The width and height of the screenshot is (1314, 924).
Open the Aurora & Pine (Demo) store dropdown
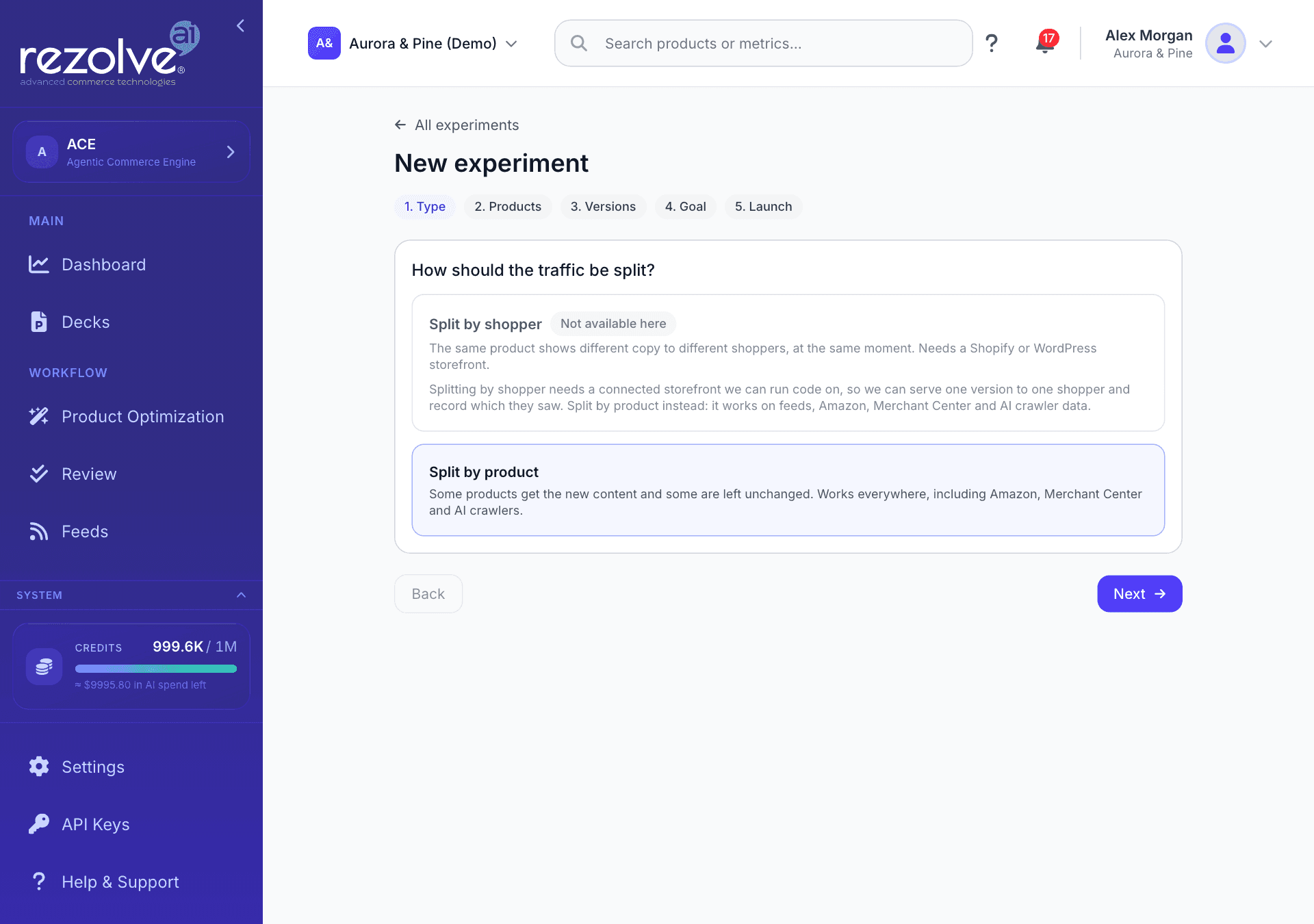point(413,44)
